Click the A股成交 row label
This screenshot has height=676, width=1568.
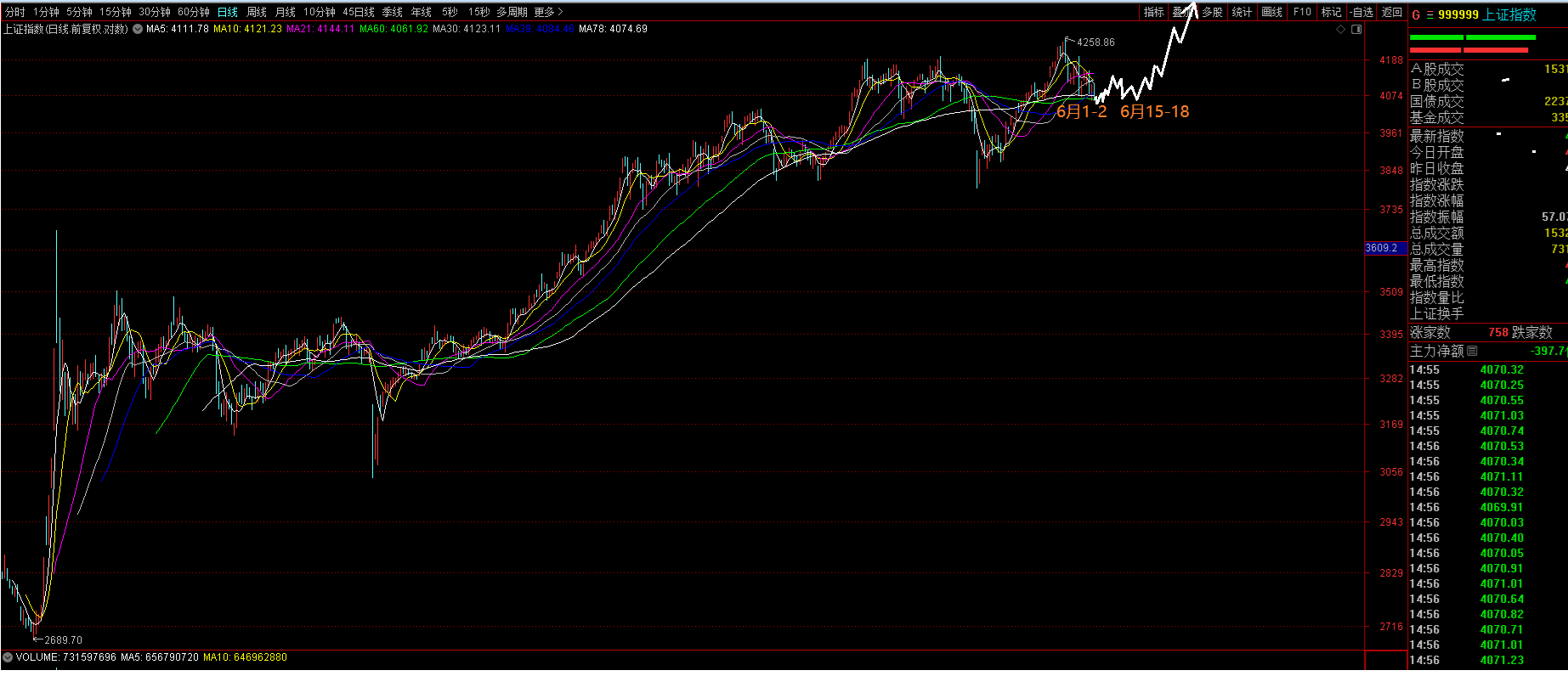pyautogui.click(x=1437, y=69)
